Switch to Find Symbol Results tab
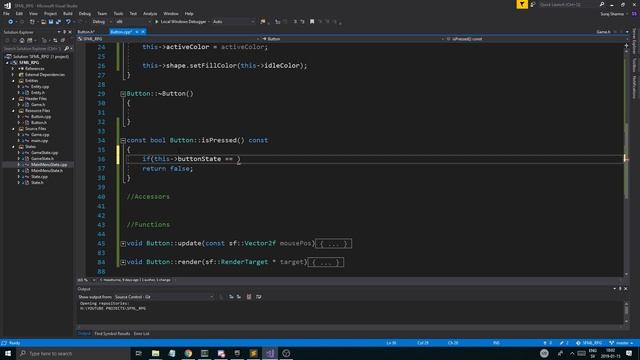Screen dimensions: 640x360 112,333
